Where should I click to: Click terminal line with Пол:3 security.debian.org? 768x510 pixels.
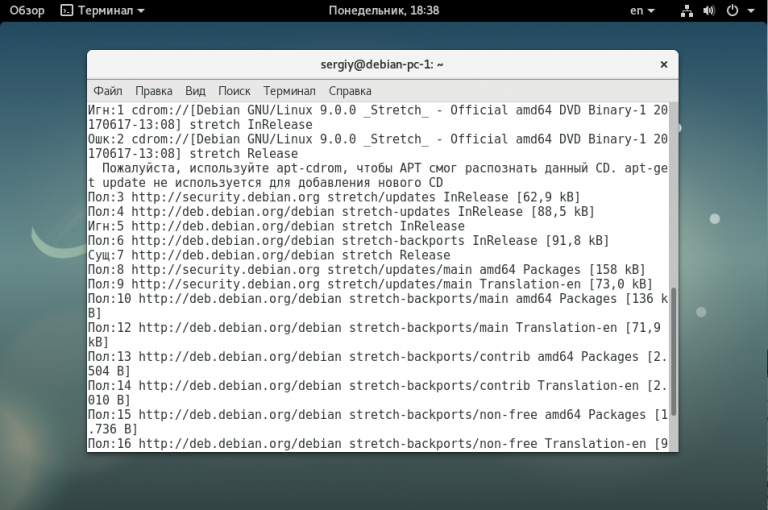tap(300, 197)
